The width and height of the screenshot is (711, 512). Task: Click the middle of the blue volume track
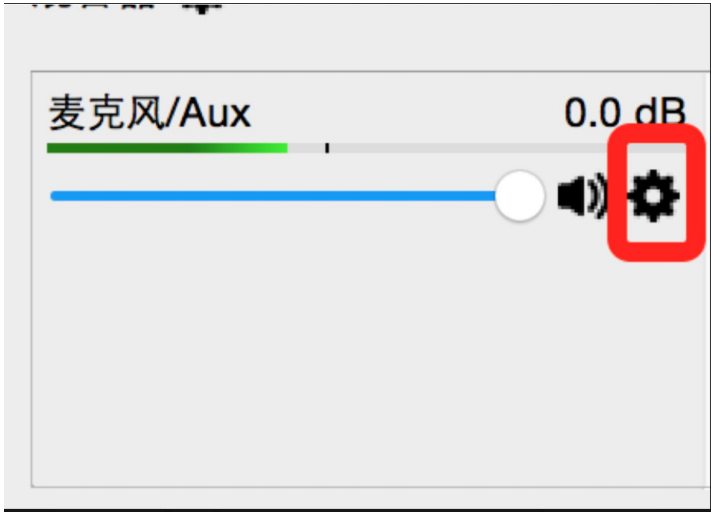(274, 196)
